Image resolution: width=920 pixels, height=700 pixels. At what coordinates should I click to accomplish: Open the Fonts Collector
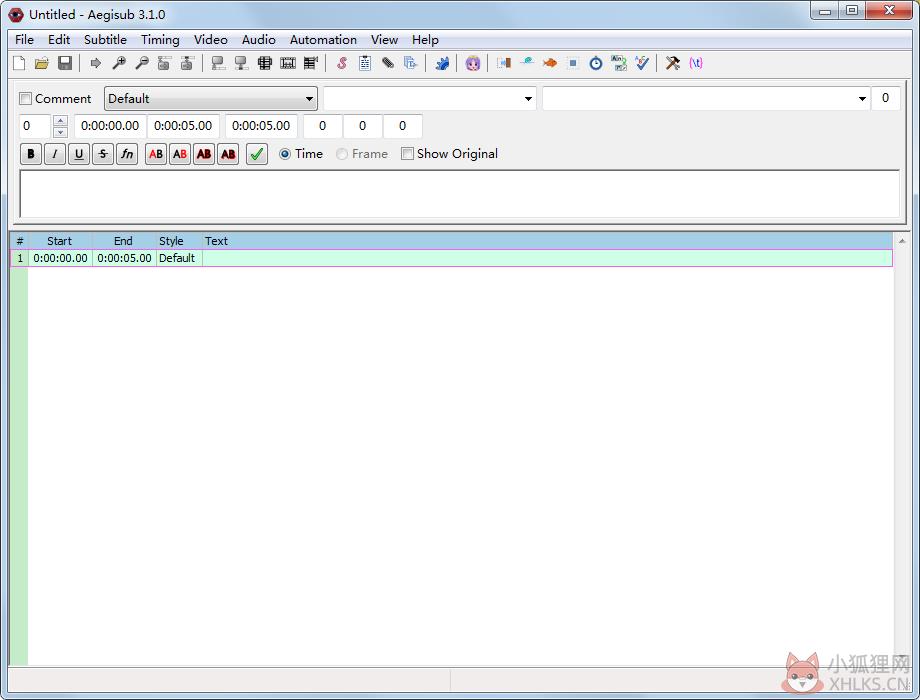pyautogui.click(x=410, y=63)
